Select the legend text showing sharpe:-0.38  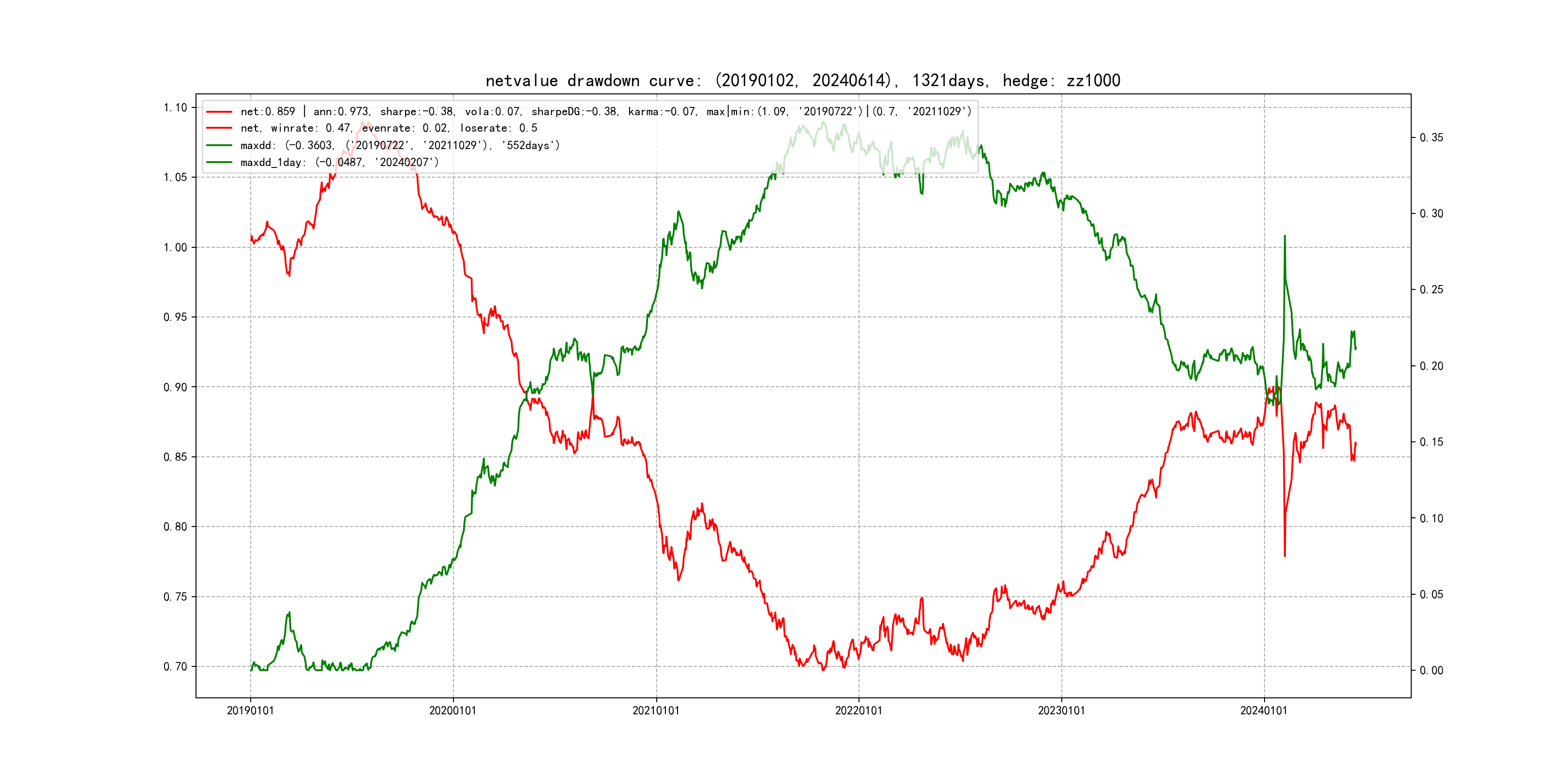(x=416, y=112)
